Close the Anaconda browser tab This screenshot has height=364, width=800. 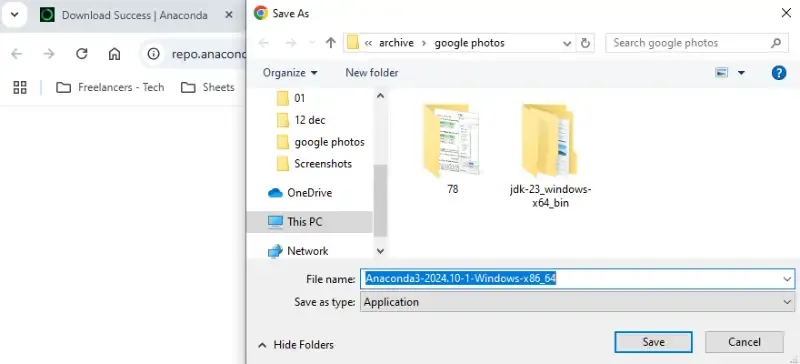[229, 15]
